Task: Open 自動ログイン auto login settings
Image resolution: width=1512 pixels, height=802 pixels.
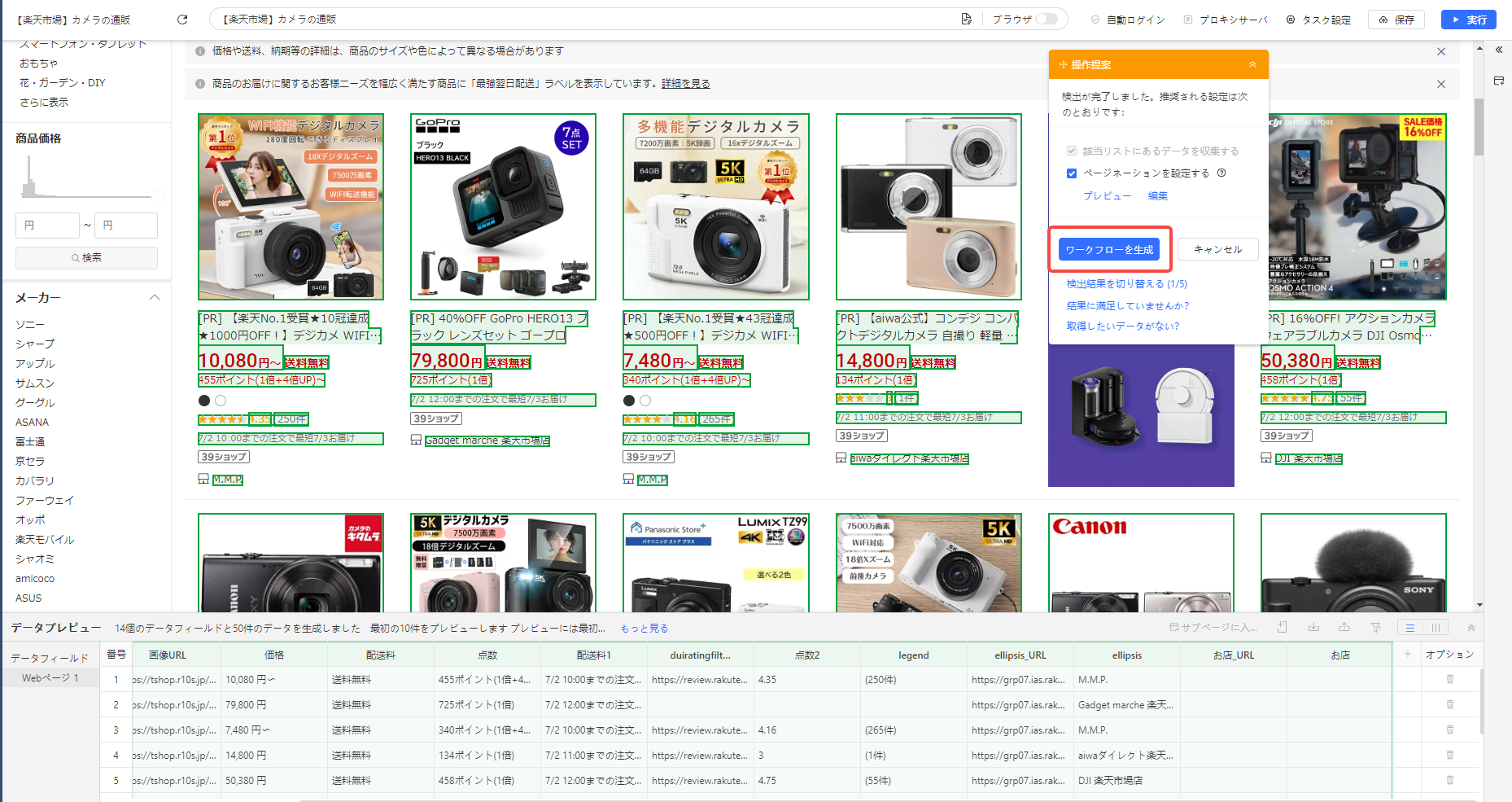Action: pos(1128,20)
